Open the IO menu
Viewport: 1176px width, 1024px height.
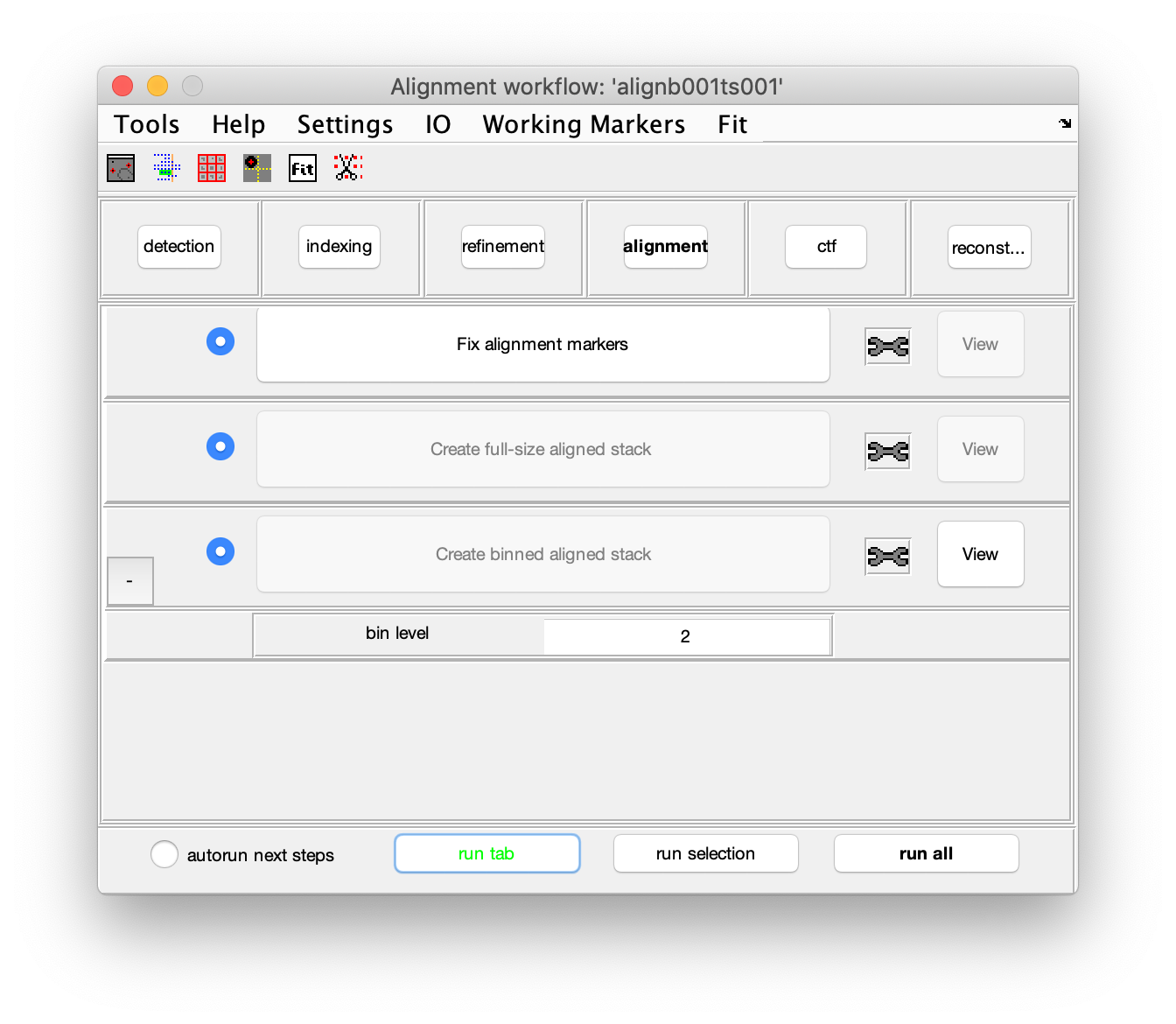tap(438, 124)
